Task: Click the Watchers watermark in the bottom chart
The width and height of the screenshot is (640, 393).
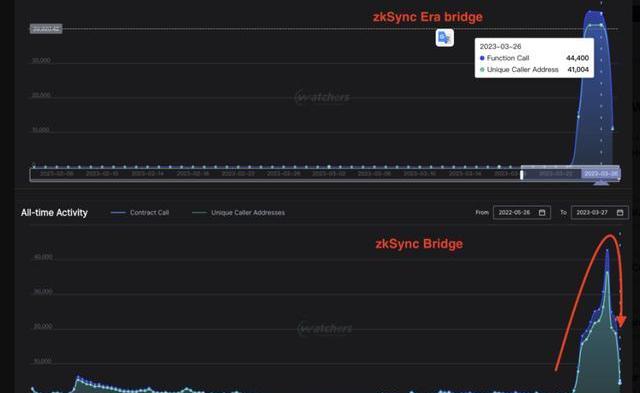Action: tap(324, 329)
